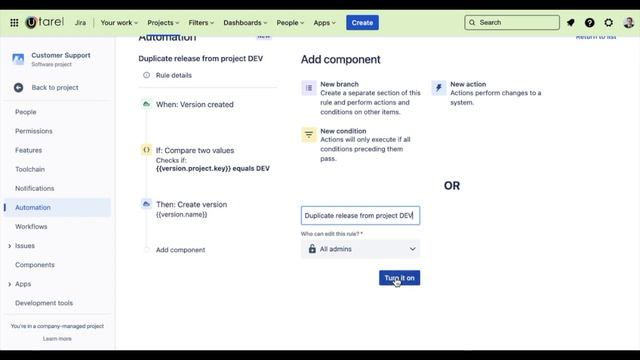Click Add component in rule chain

coord(180,250)
